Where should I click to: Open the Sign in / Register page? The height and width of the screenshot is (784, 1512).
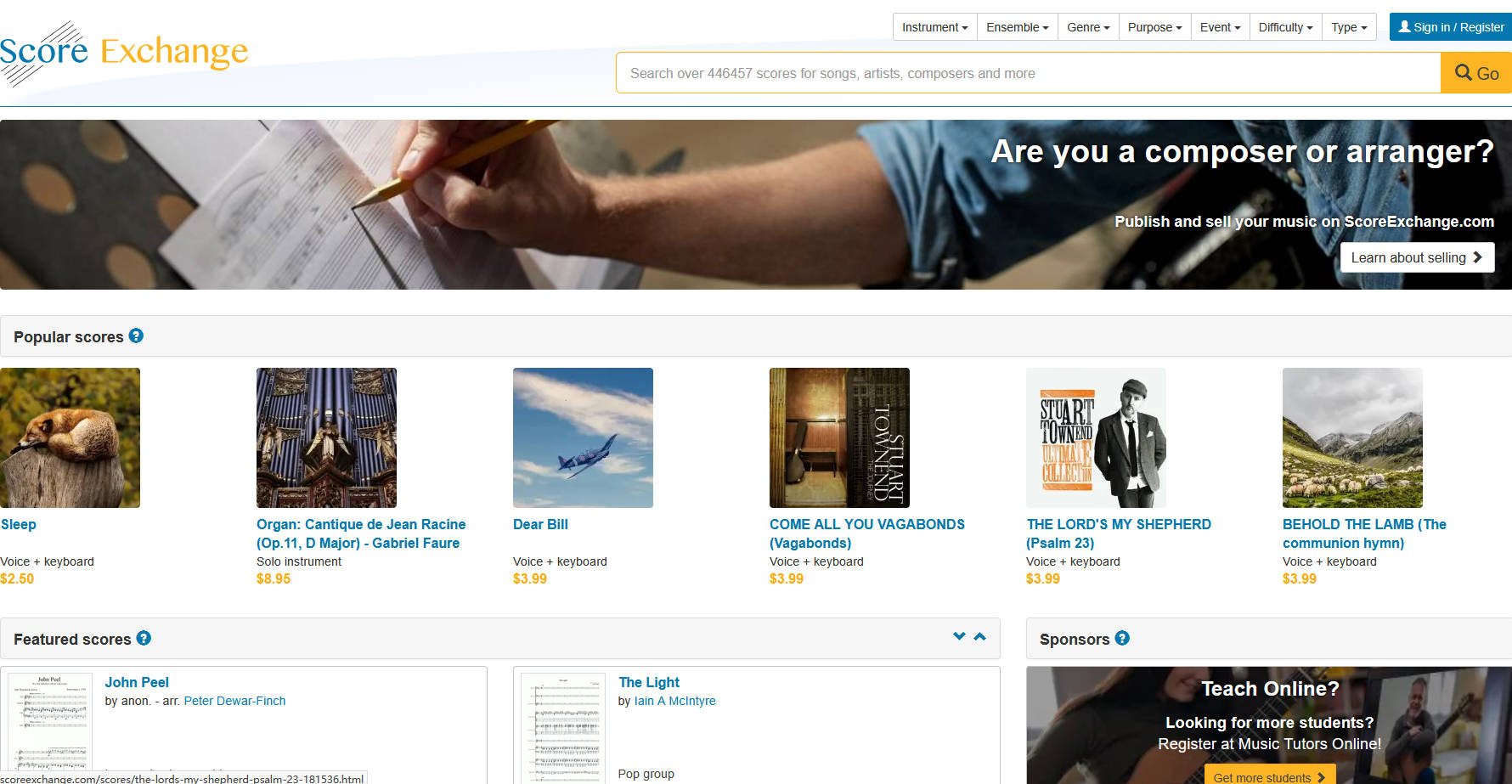(1450, 27)
